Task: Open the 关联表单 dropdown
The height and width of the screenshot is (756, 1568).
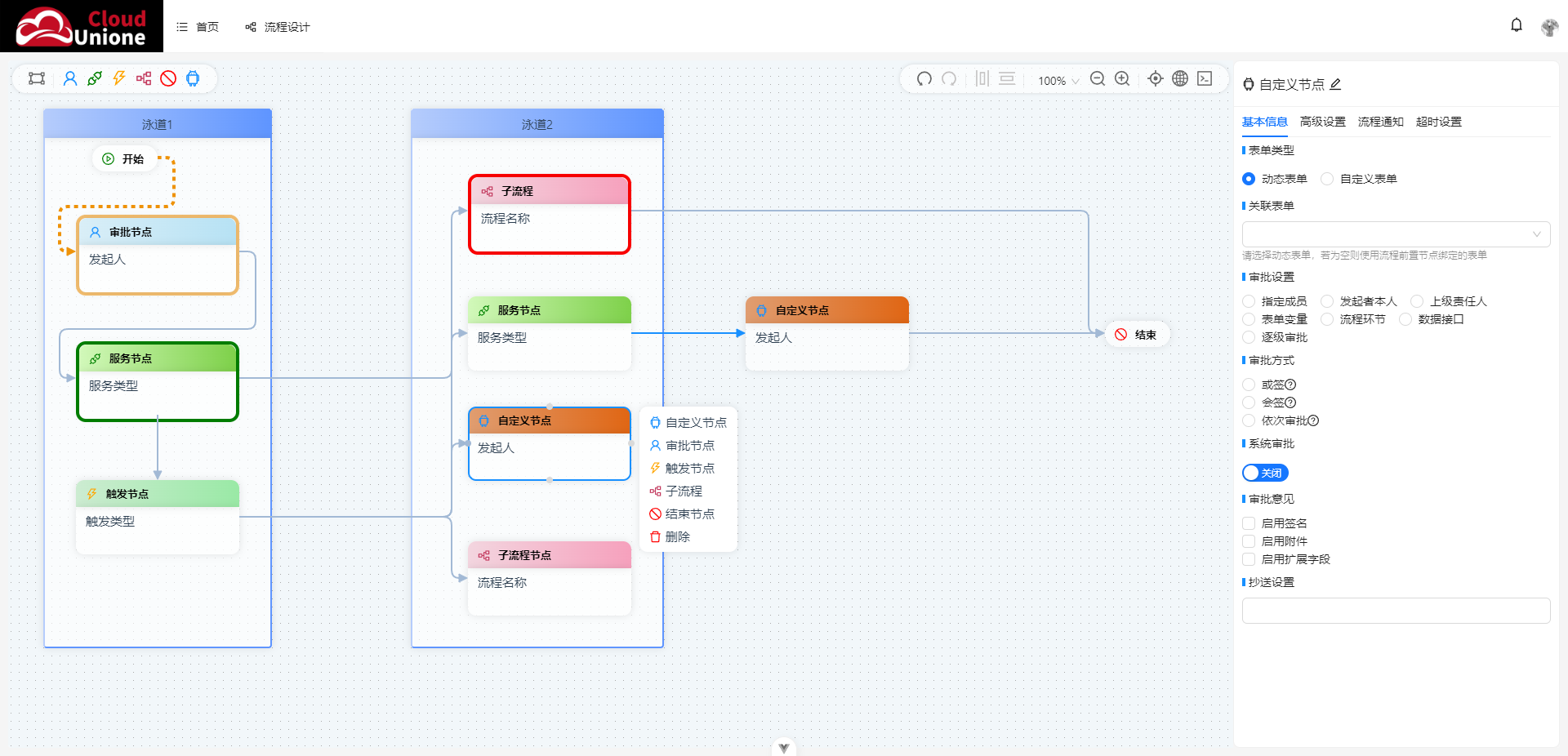Action: point(1396,234)
